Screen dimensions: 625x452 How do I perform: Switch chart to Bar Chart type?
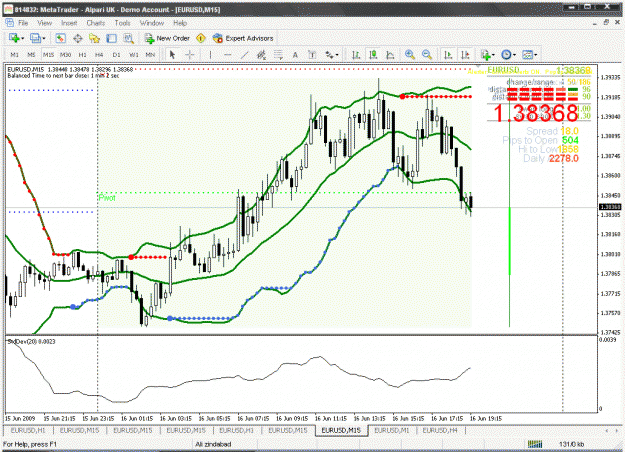tap(356, 55)
